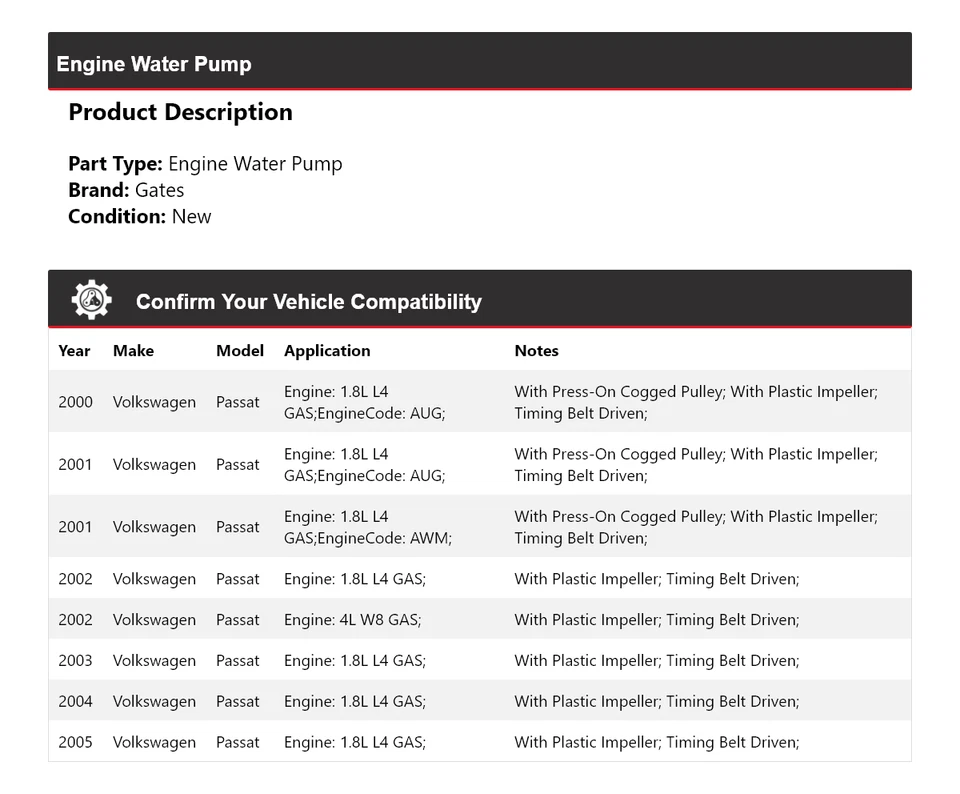Select the Product Description heading
Viewport: 960px width, 794px height.
[180, 112]
